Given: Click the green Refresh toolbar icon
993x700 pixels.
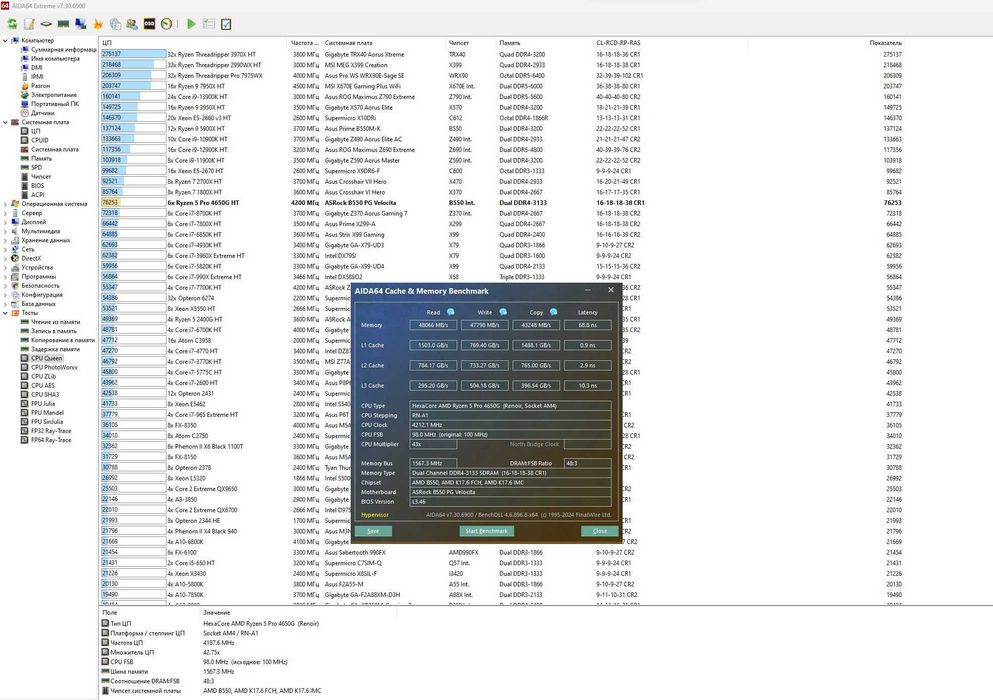Looking at the screenshot, I should click(12, 24).
